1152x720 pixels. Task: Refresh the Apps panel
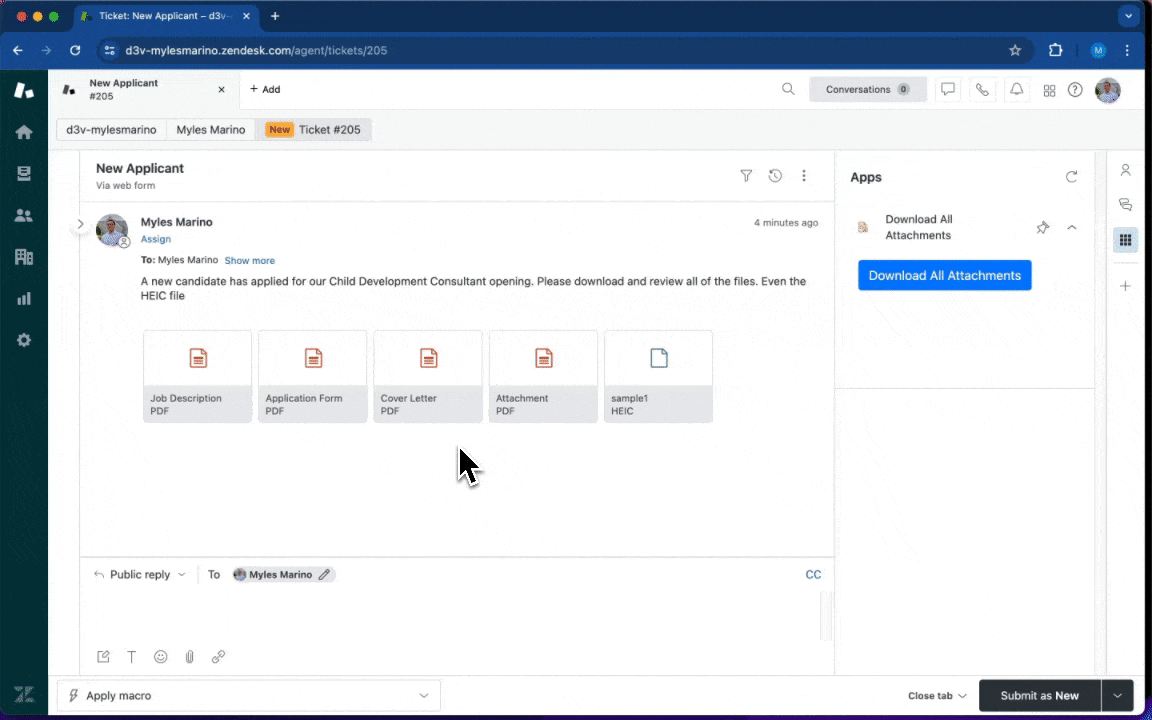1071,177
